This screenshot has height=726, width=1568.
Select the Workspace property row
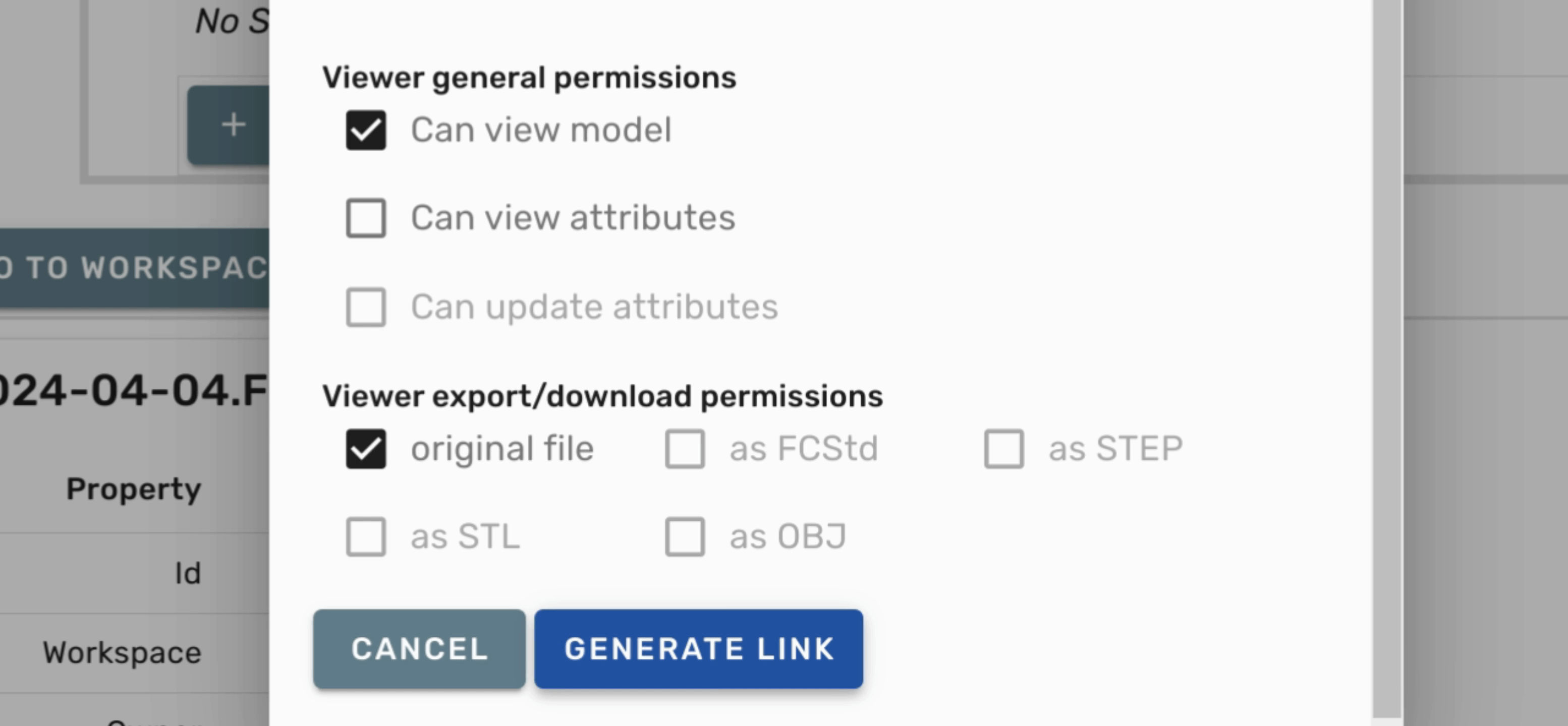click(x=122, y=653)
